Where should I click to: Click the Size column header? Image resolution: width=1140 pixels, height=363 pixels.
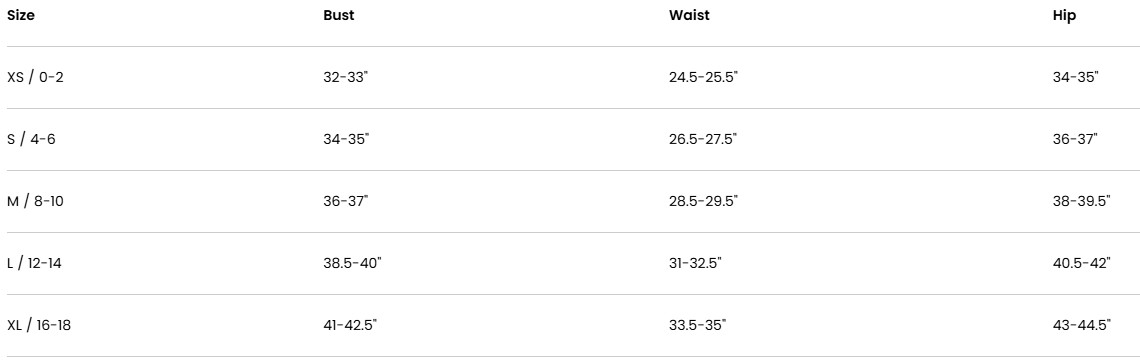pos(20,15)
